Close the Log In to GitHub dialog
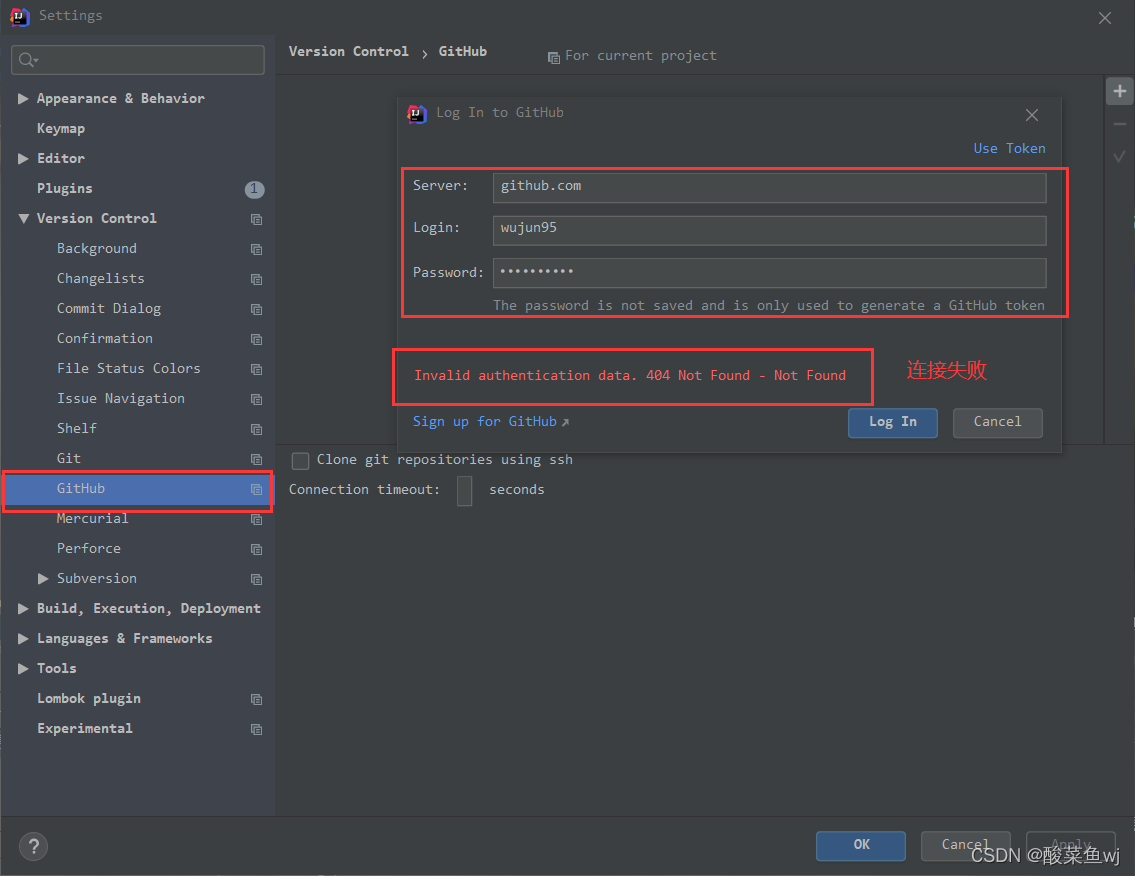The image size is (1135, 876). 1031,114
